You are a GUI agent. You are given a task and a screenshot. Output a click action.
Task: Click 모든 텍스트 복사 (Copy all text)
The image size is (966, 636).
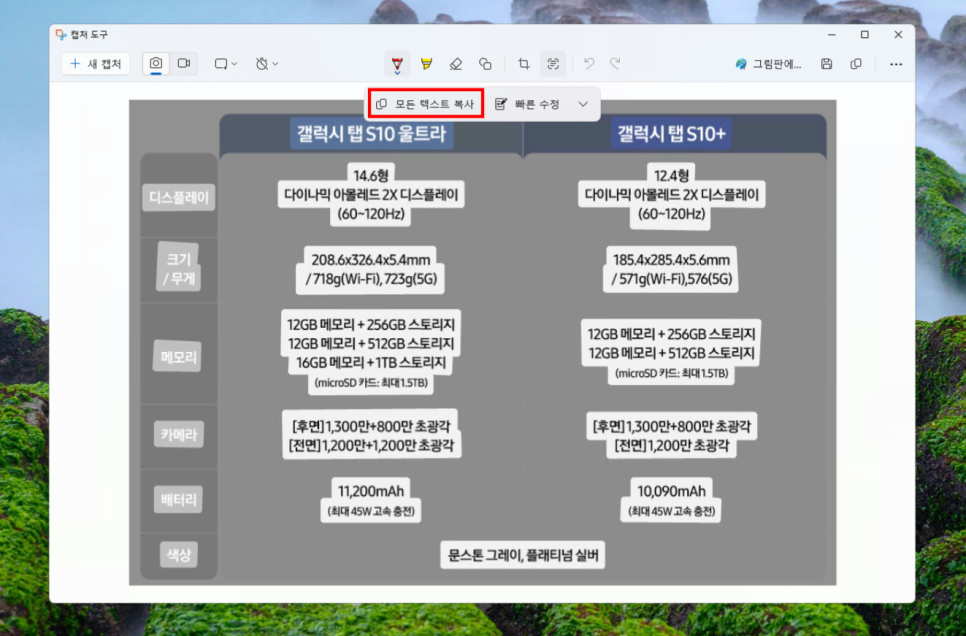pyautogui.click(x=426, y=104)
